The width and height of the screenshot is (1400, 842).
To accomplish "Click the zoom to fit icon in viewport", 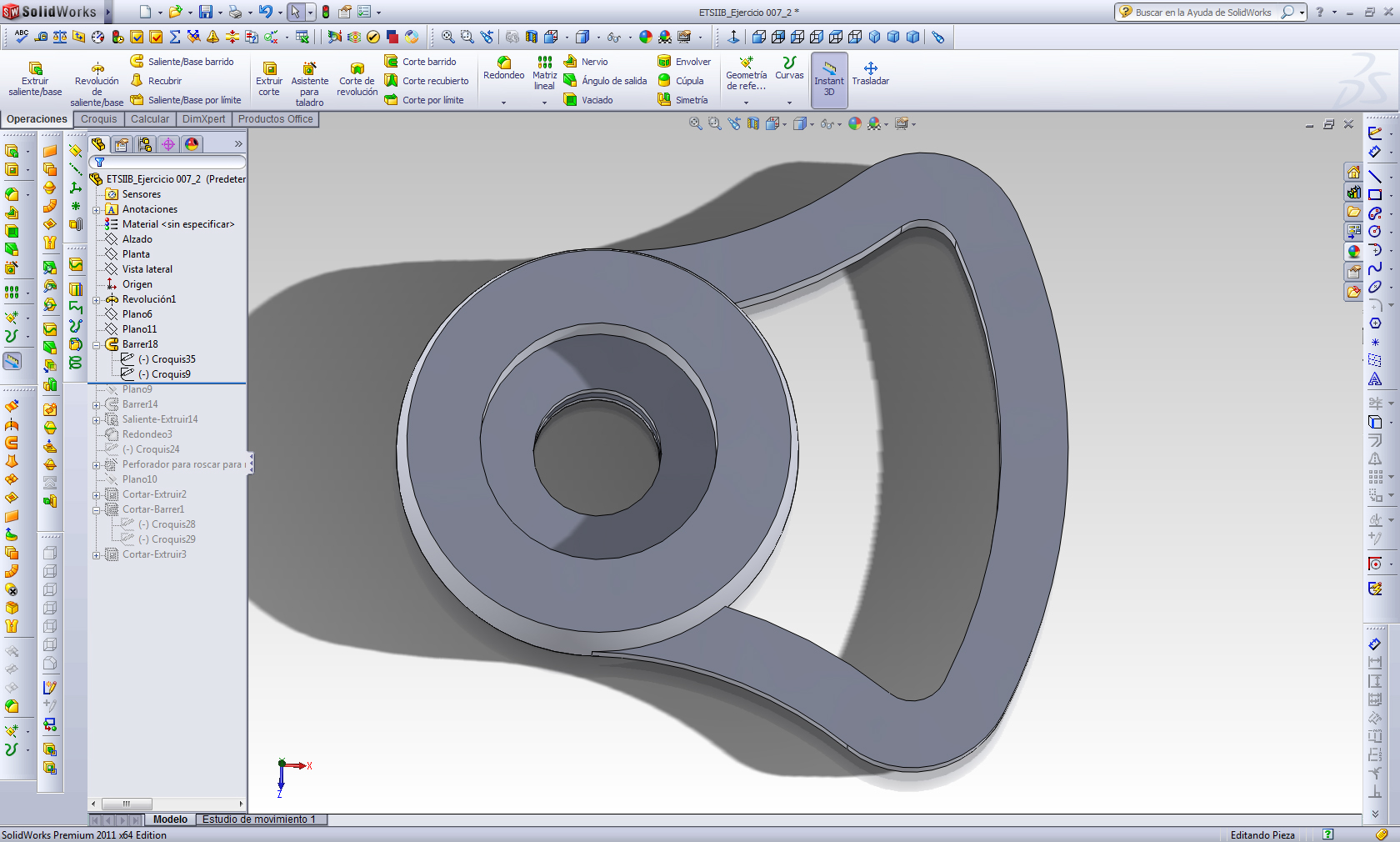I will [x=695, y=123].
